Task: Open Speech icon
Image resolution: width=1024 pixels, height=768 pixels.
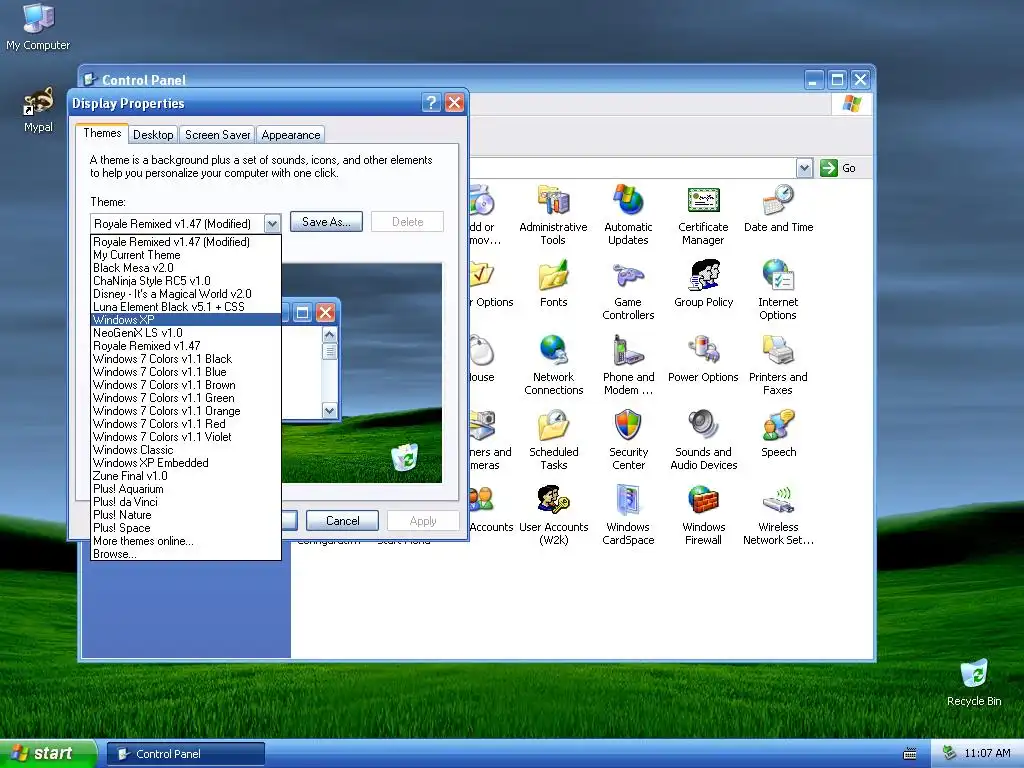Action: tap(778, 434)
